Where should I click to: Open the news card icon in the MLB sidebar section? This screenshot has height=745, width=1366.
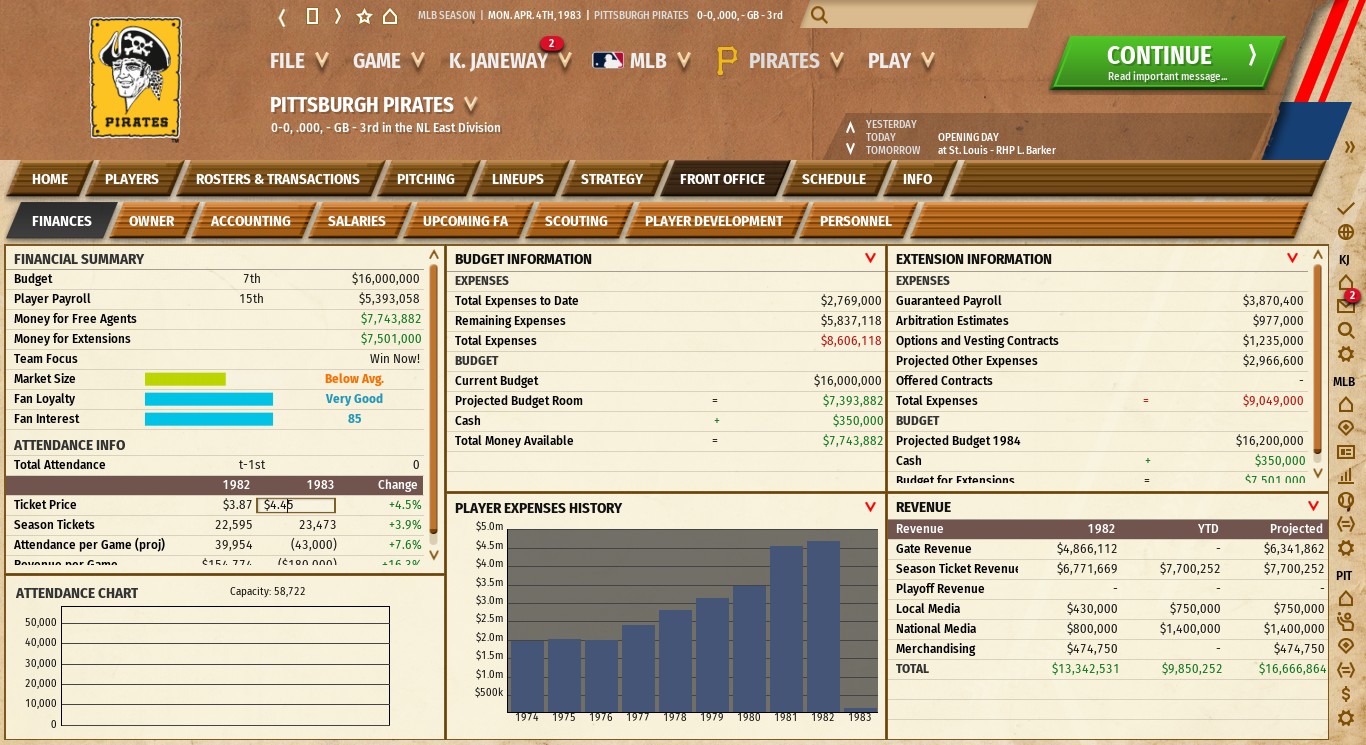pyautogui.click(x=1345, y=452)
